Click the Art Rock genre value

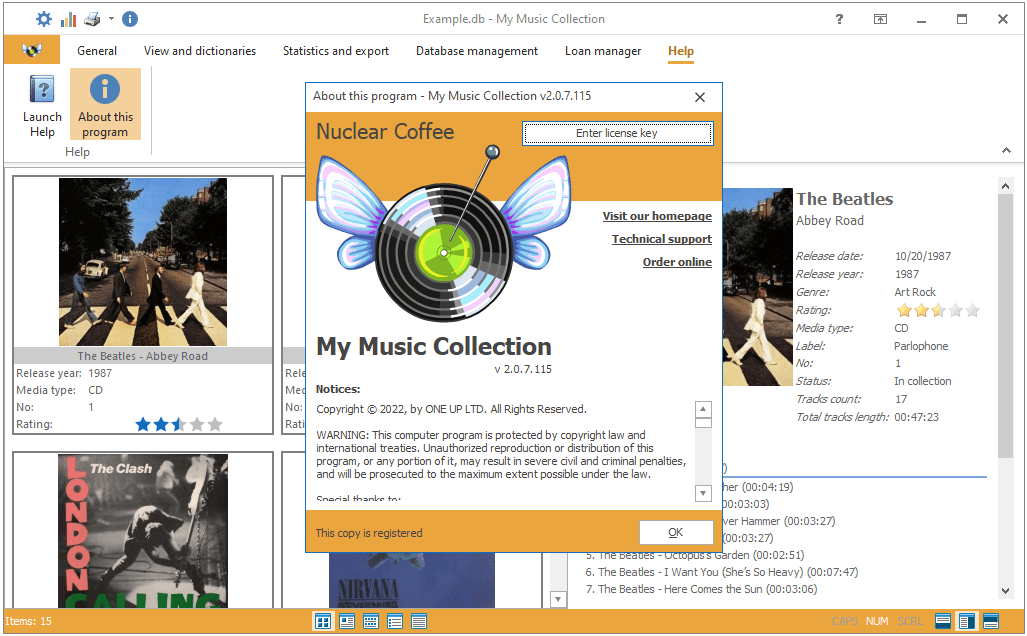(x=915, y=292)
